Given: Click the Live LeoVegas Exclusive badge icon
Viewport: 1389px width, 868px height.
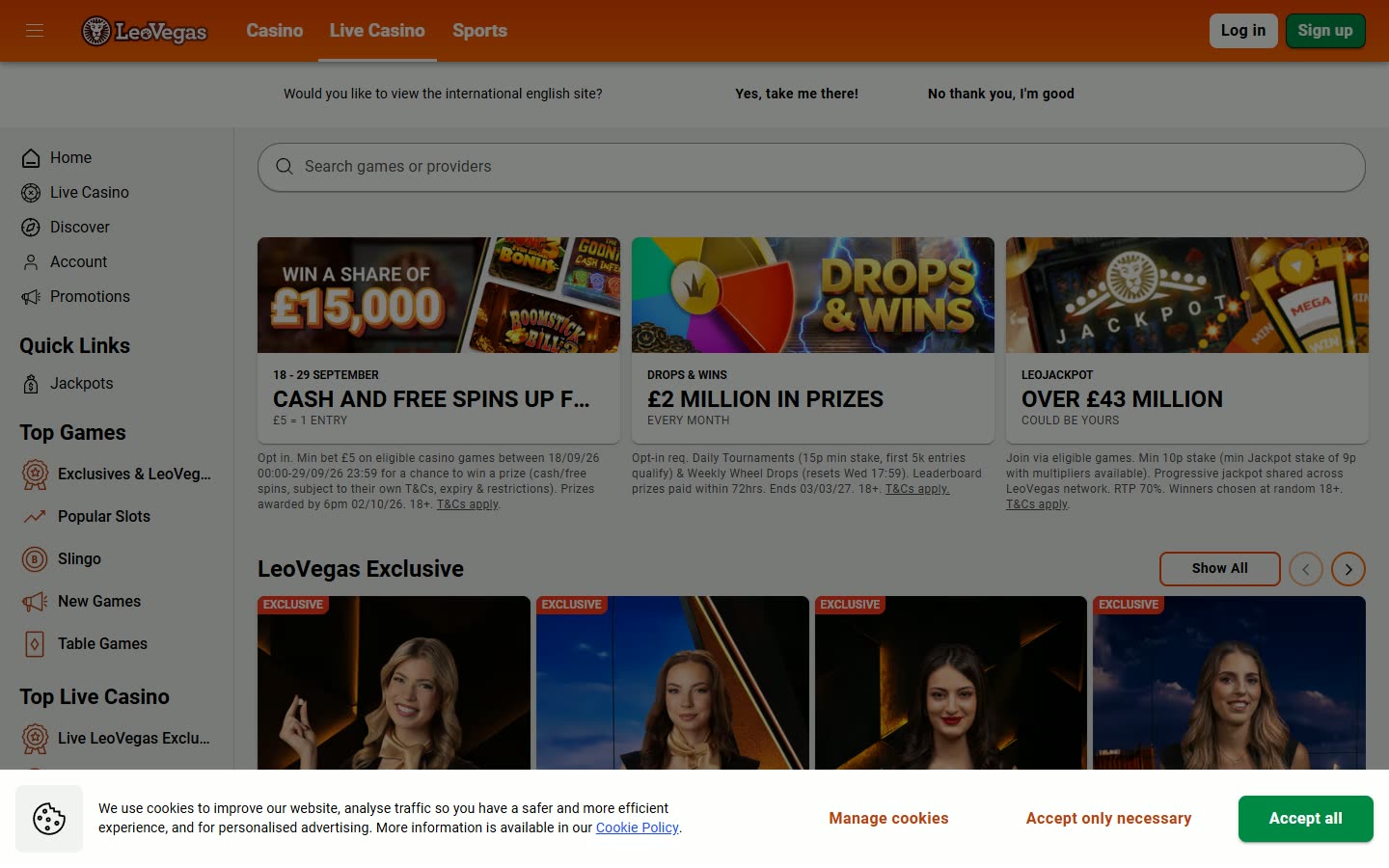Looking at the screenshot, I should 35,739.
